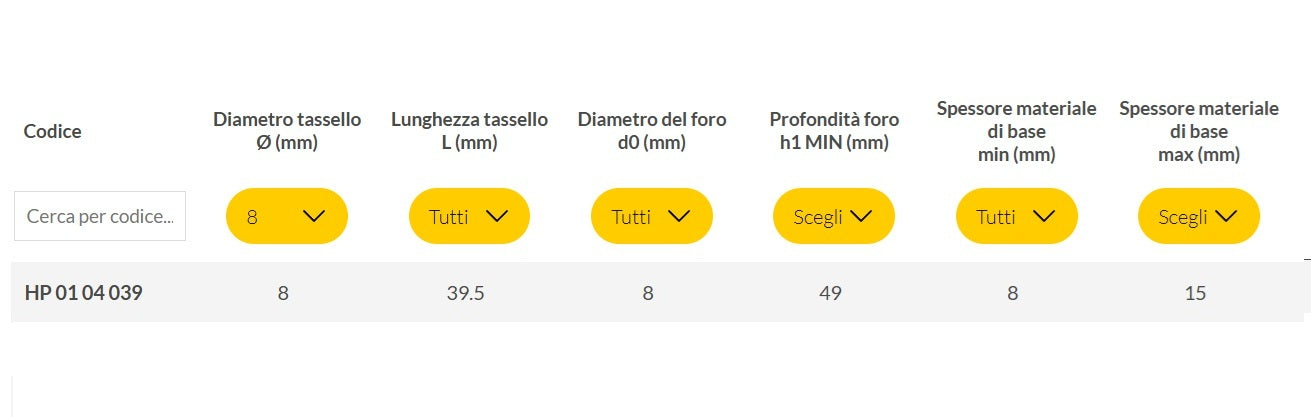Click the 'Cerca per codice' search field
Screen dimensions: 1311x417
(x=100, y=216)
